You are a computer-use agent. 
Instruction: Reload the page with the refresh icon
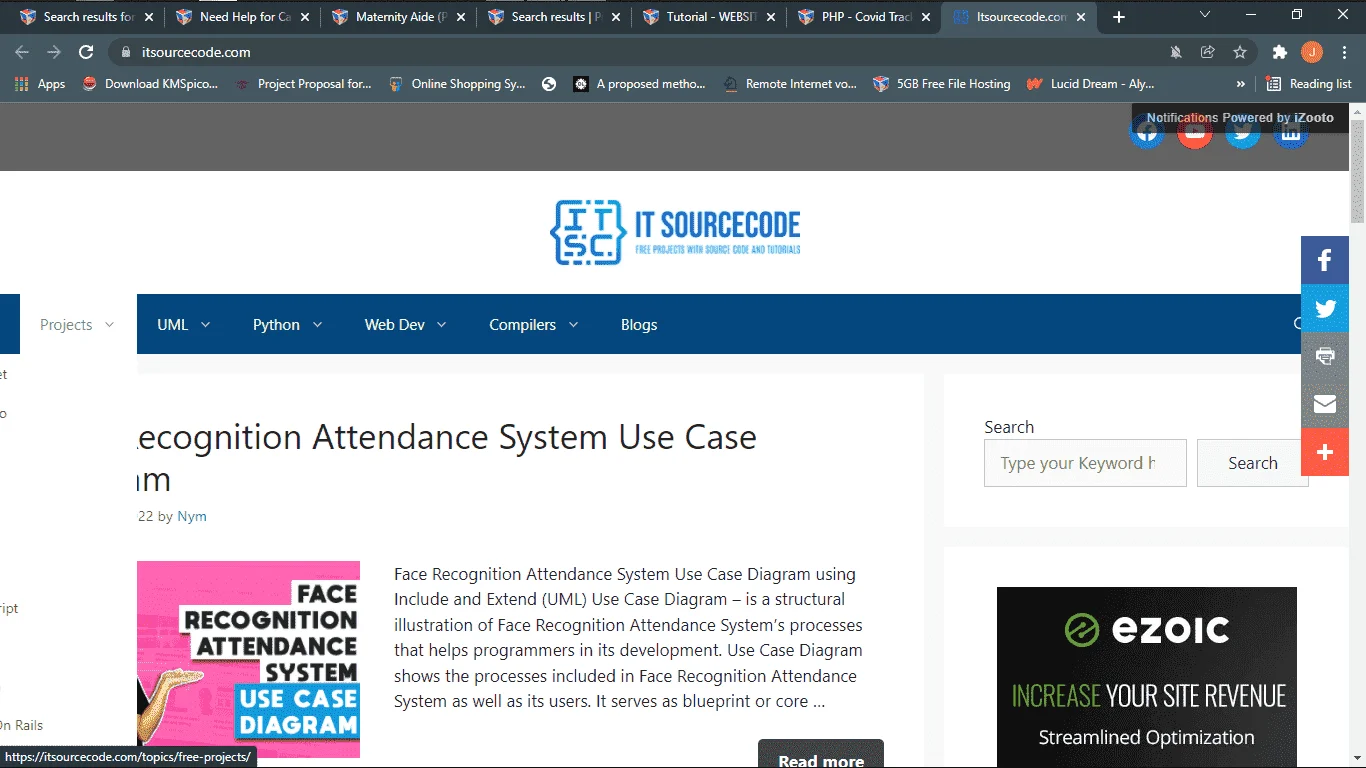click(86, 52)
